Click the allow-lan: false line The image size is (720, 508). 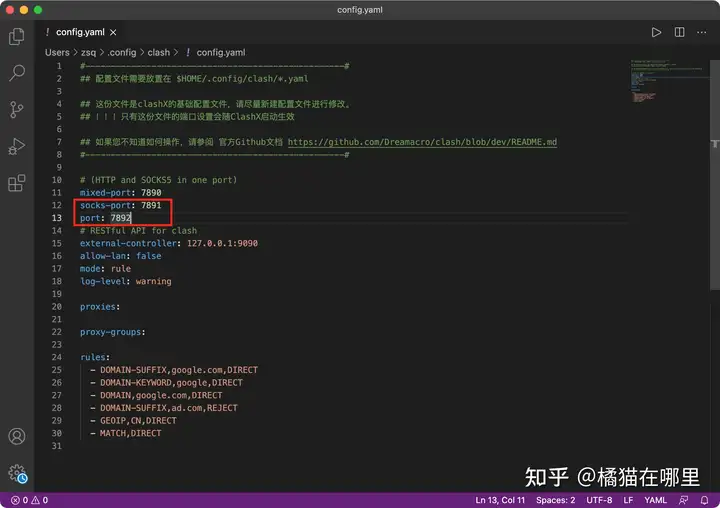coord(120,256)
